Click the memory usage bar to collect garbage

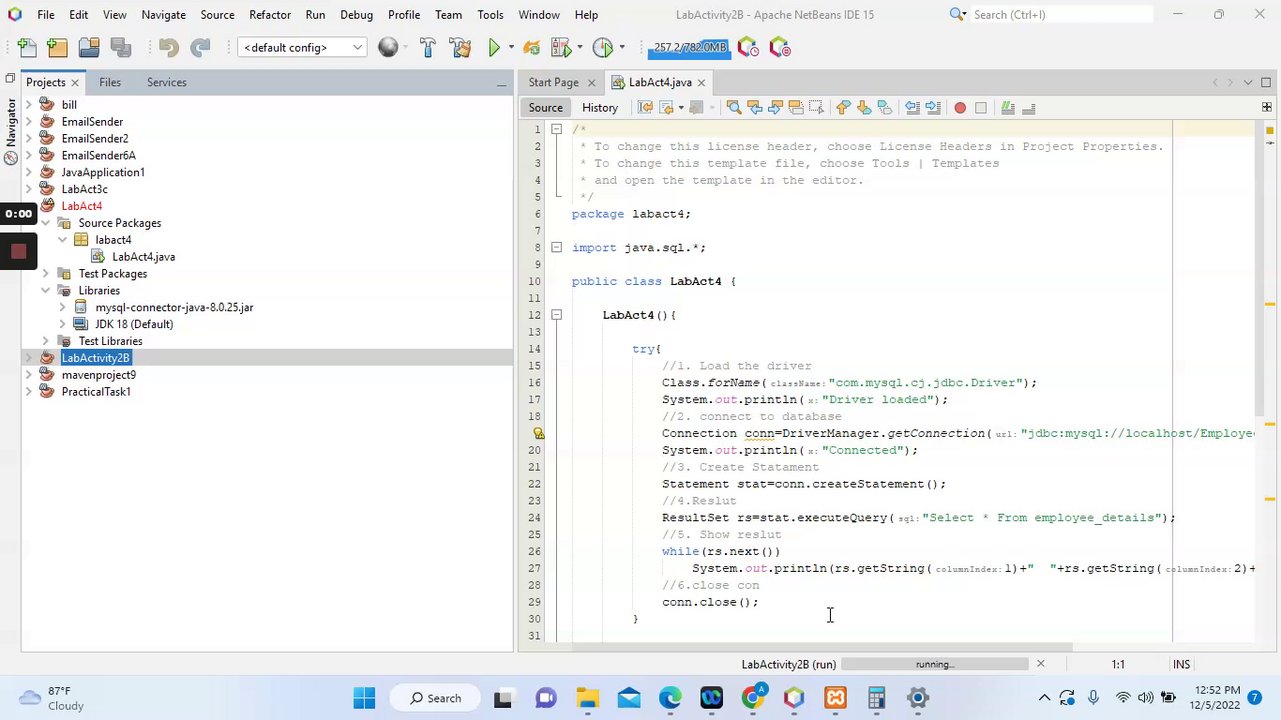(x=689, y=48)
